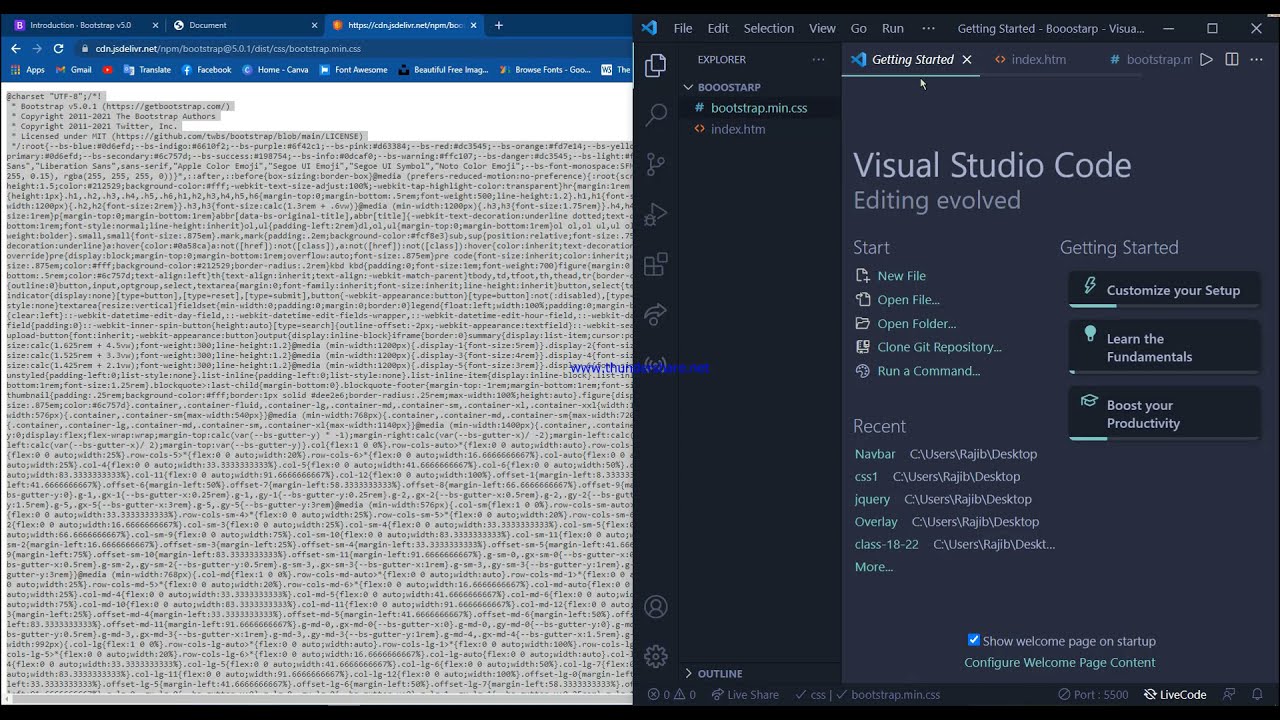The image size is (1280, 720).
Task: Close the Getting Started tab
Action: (x=967, y=60)
